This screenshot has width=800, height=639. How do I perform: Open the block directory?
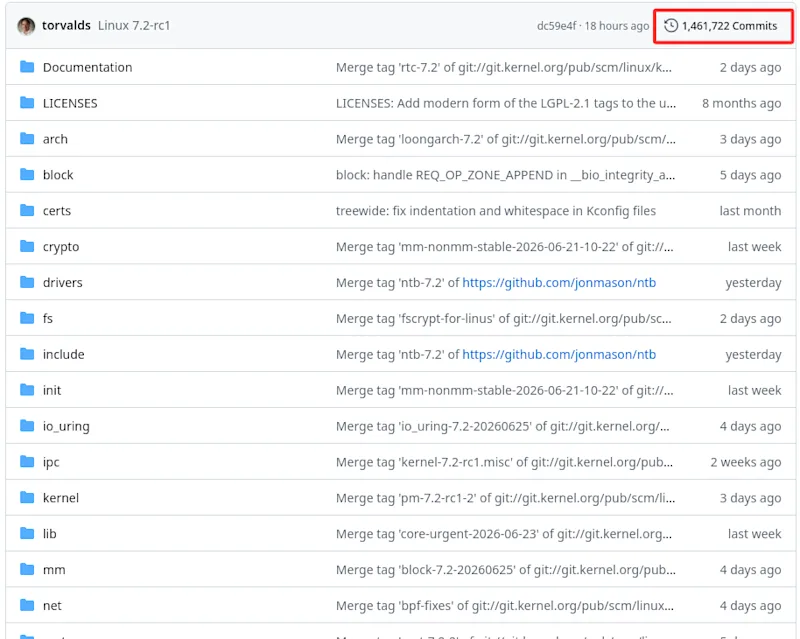click(58, 175)
